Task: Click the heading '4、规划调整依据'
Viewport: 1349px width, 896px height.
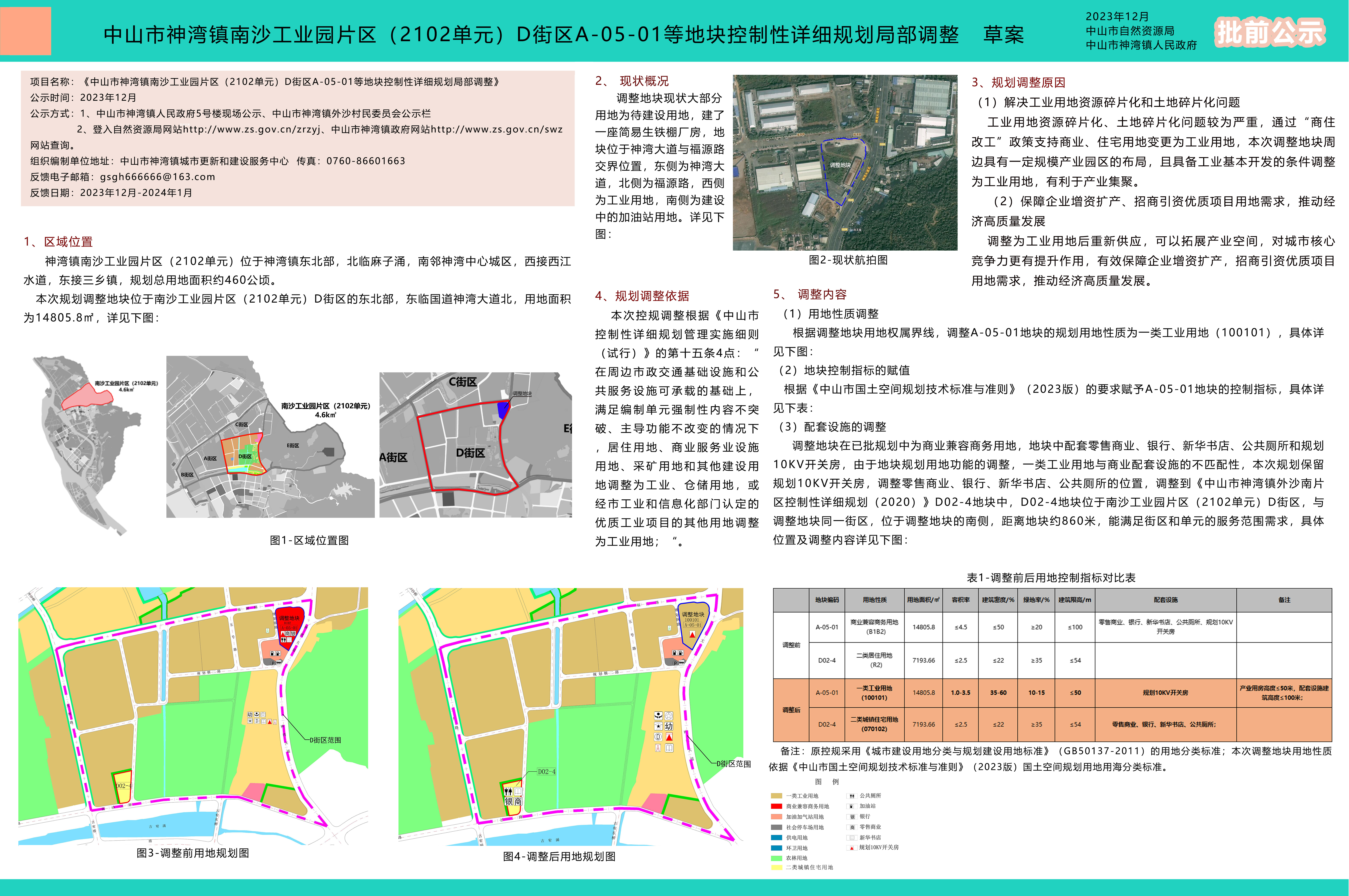Action: pos(642,296)
